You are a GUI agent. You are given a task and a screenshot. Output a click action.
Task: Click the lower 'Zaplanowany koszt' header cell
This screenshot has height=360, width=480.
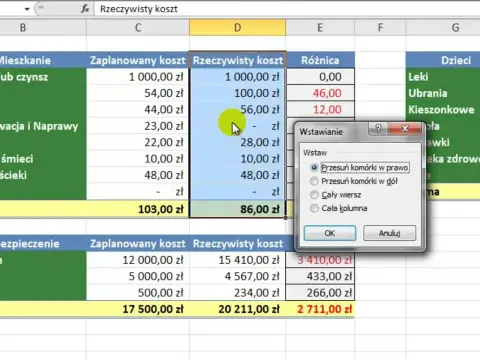point(138,243)
